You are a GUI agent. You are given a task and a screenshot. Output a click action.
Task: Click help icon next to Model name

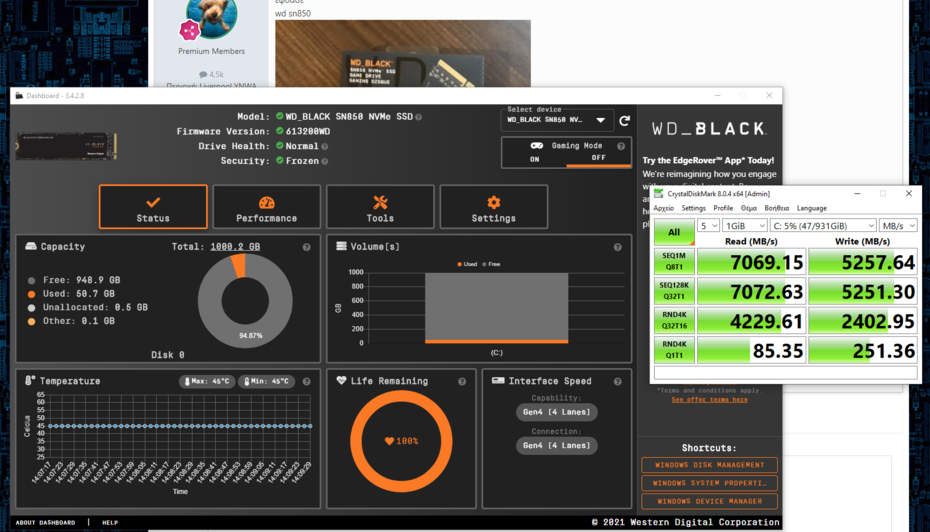[x=419, y=117]
